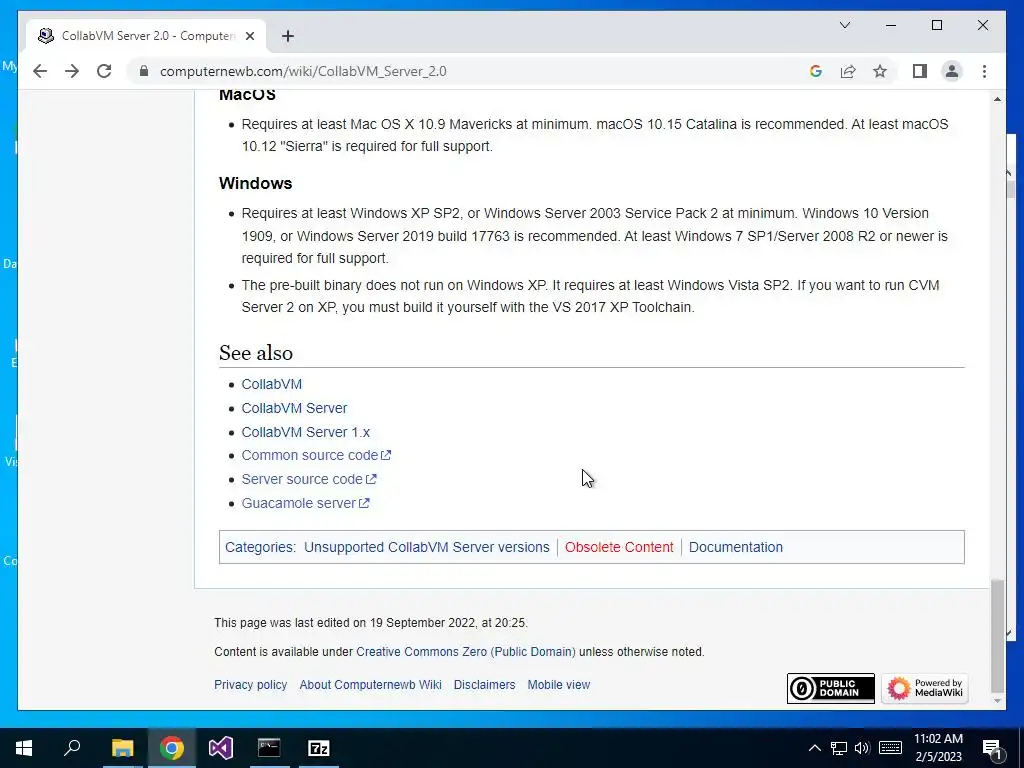The height and width of the screenshot is (768, 1024).
Task: Open the CollabVM Server 1.x link
Action: click(x=306, y=432)
